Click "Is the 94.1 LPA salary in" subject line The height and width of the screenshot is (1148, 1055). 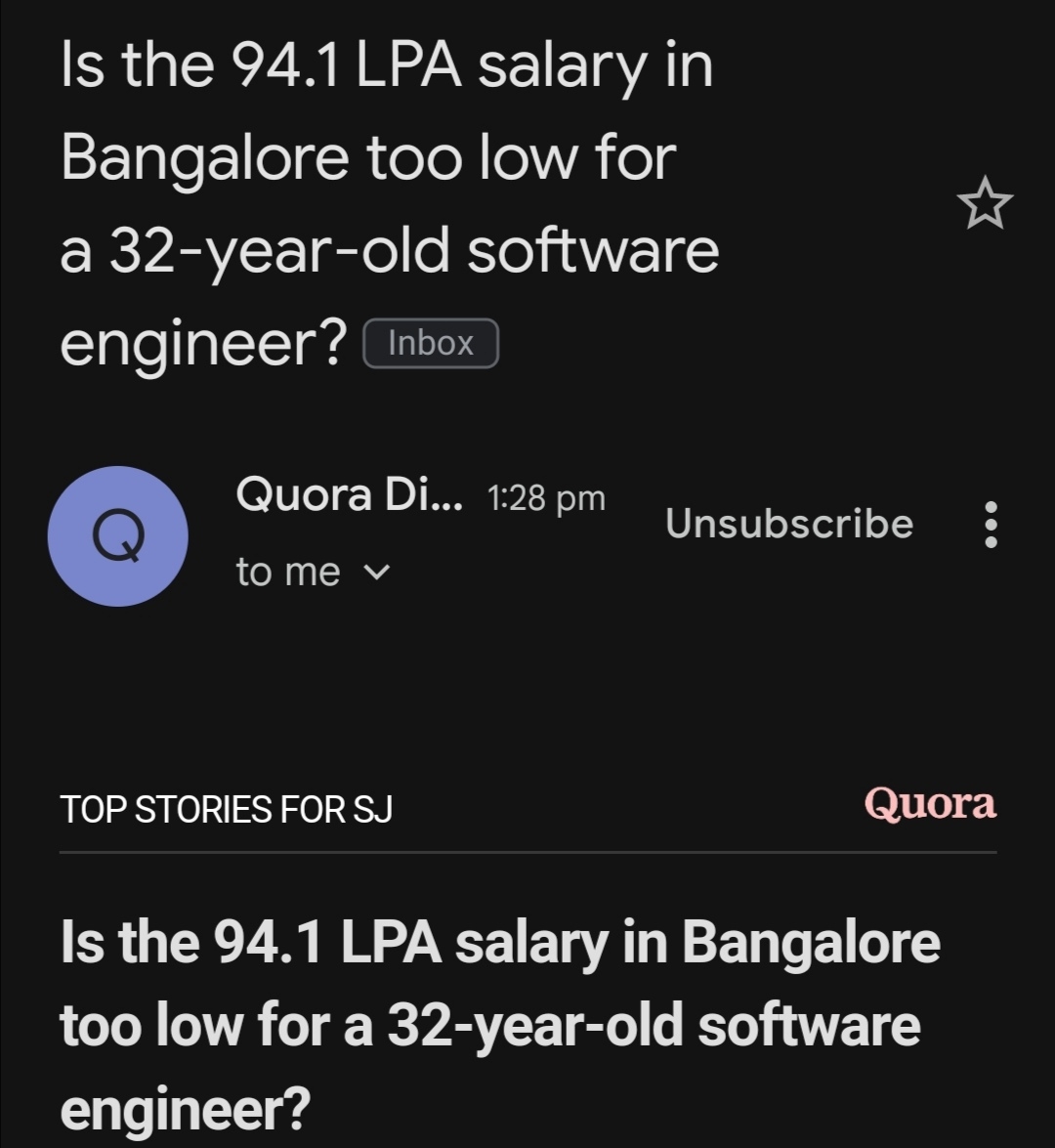click(386, 65)
